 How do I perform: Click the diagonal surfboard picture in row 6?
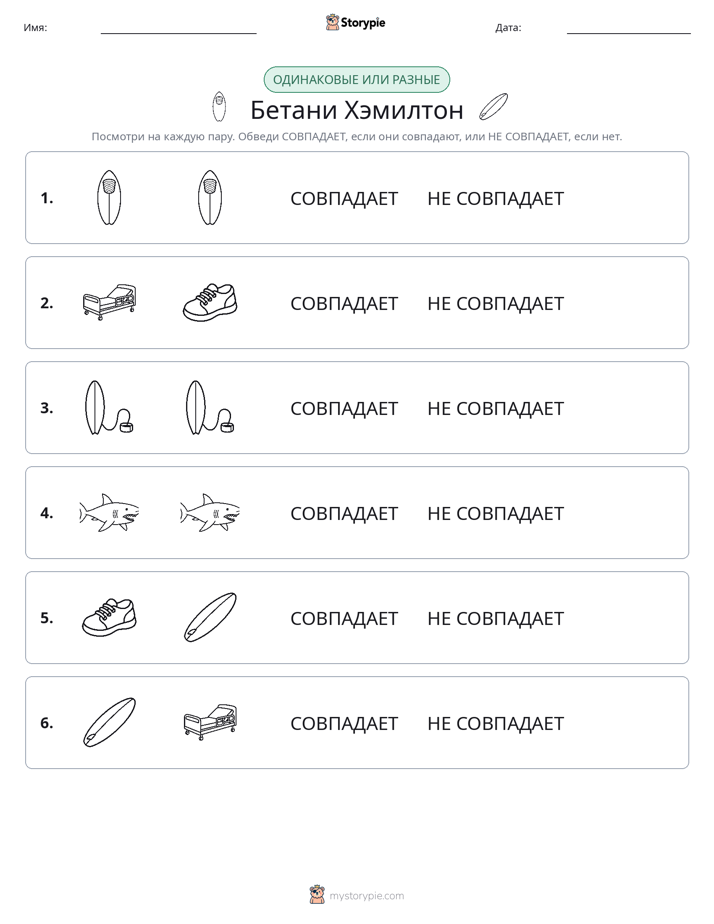[109, 722]
